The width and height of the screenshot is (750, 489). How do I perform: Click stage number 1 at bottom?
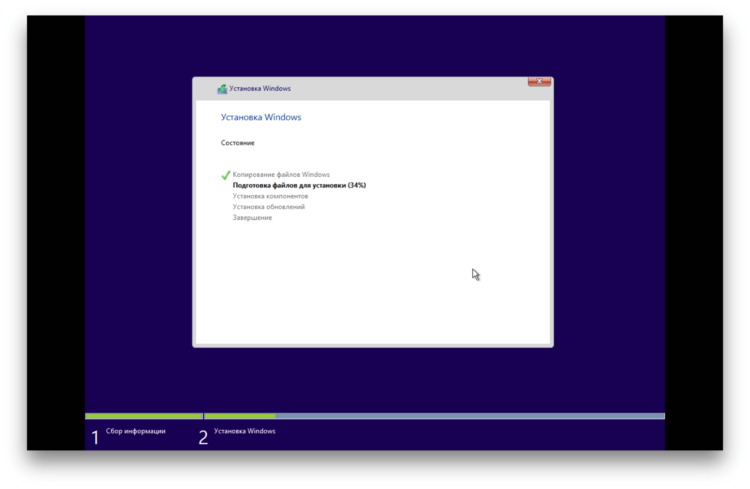coord(95,437)
